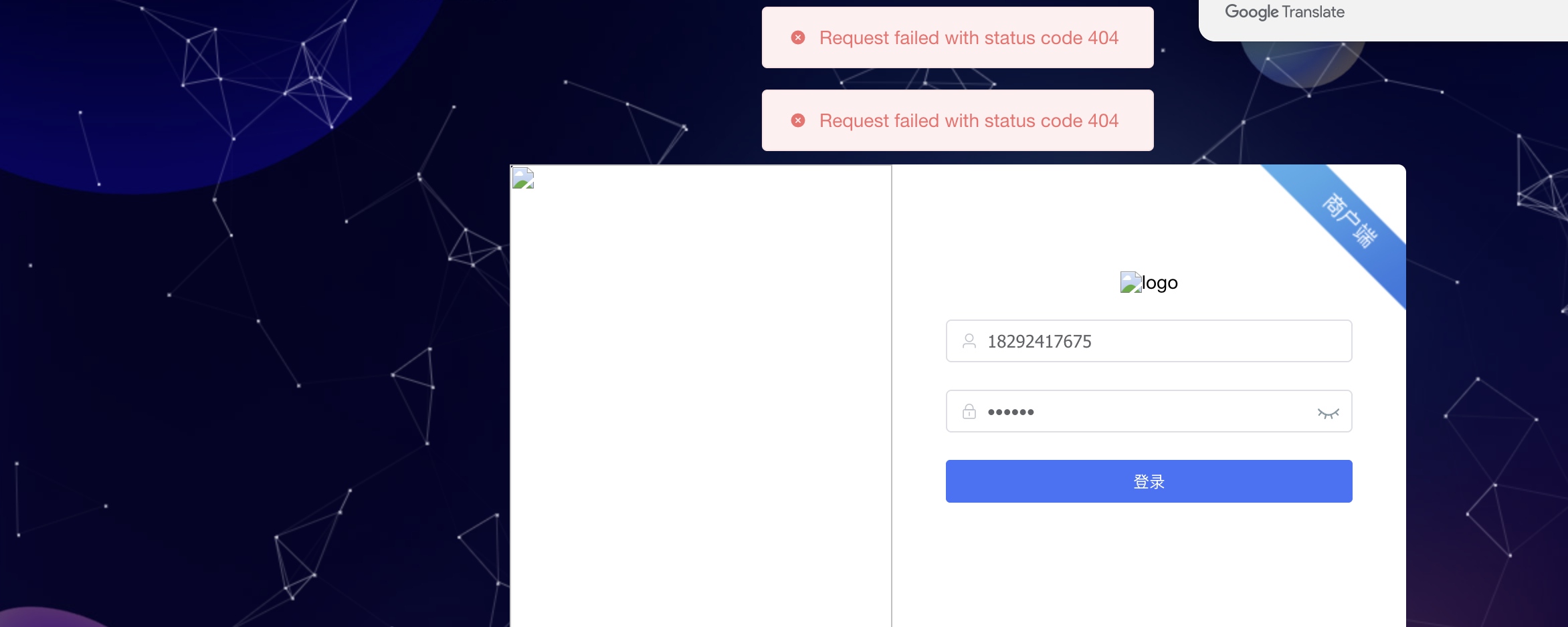This screenshot has width=1568, height=627.
Task: Click the broken logo image above the form
Action: click(x=1131, y=282)
